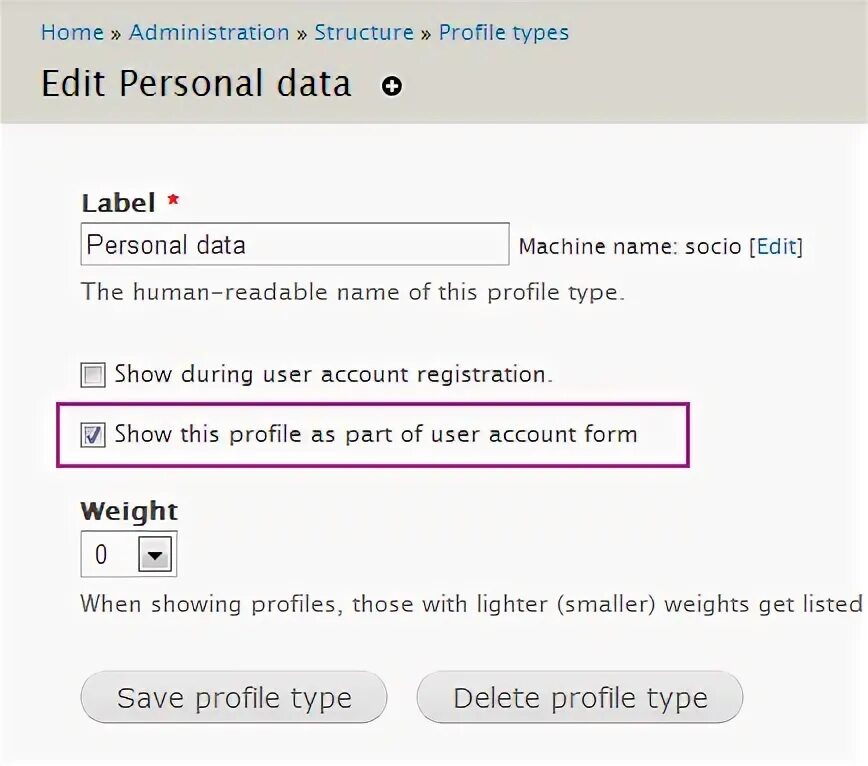Click the red required asterisk beside Label
Viewport: 868px width, 766px height.
coord(173,201)
